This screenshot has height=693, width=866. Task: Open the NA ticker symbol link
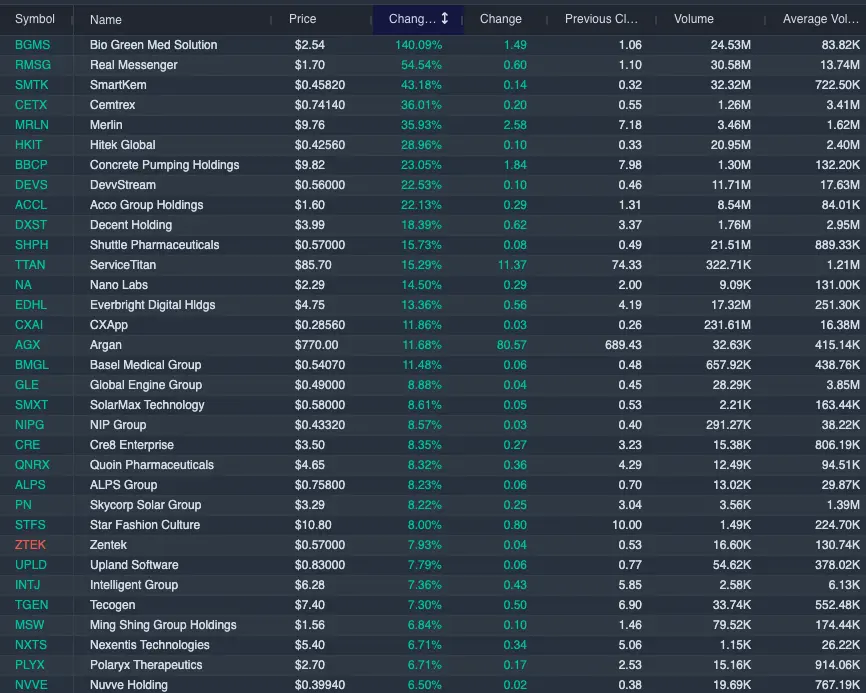tap(23, 285)
